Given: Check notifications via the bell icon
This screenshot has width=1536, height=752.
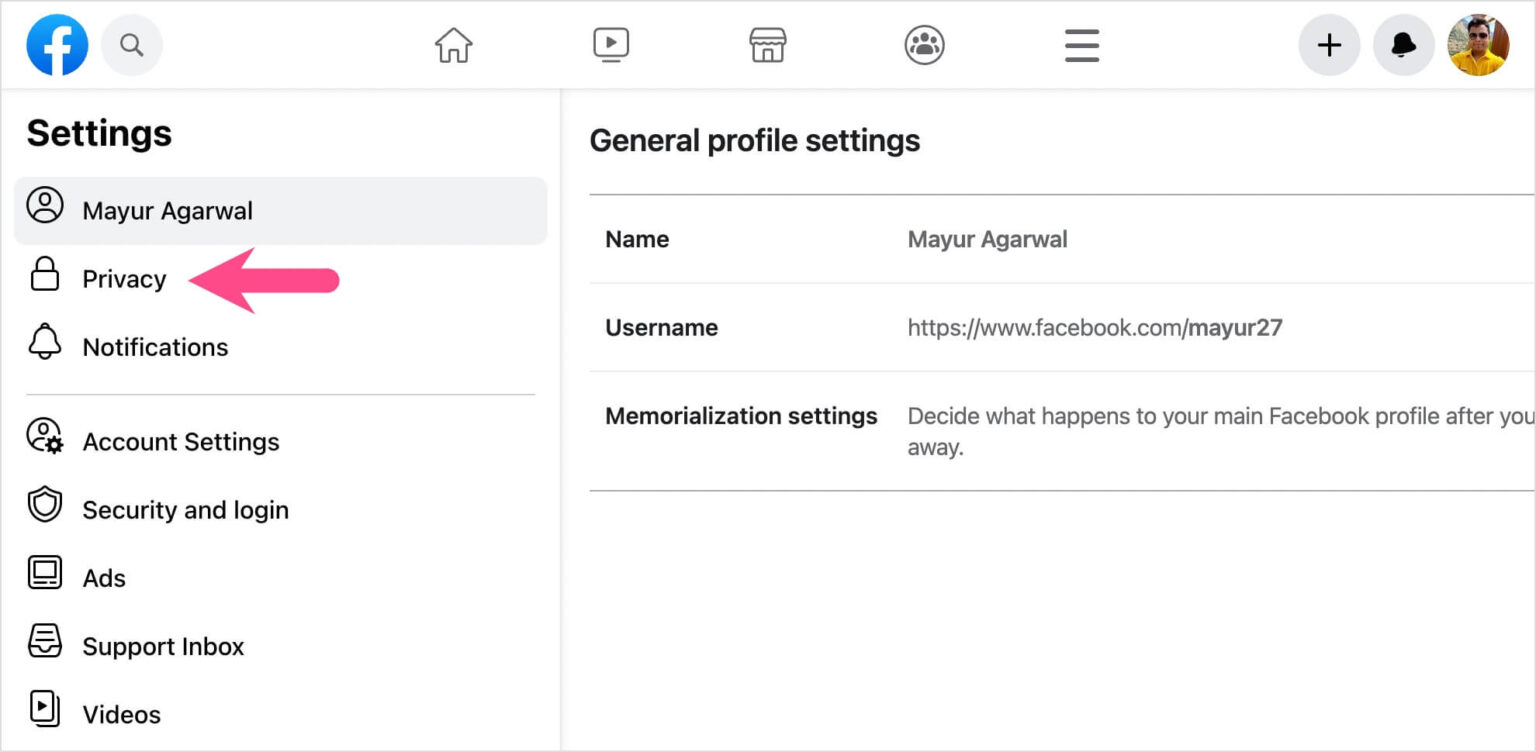Looking at the screenshot, I should point(1404,44).
